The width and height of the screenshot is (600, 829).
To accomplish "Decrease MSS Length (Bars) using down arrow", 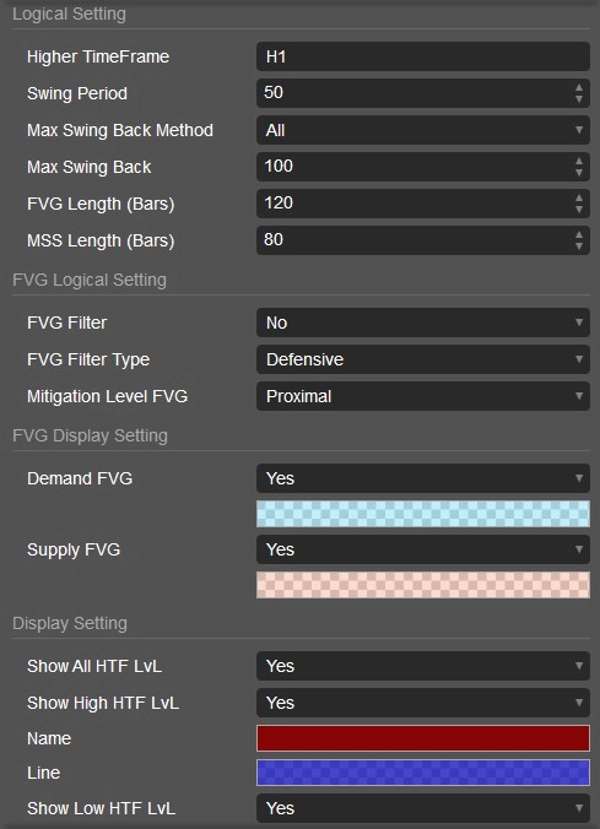I will pos(579,246).
